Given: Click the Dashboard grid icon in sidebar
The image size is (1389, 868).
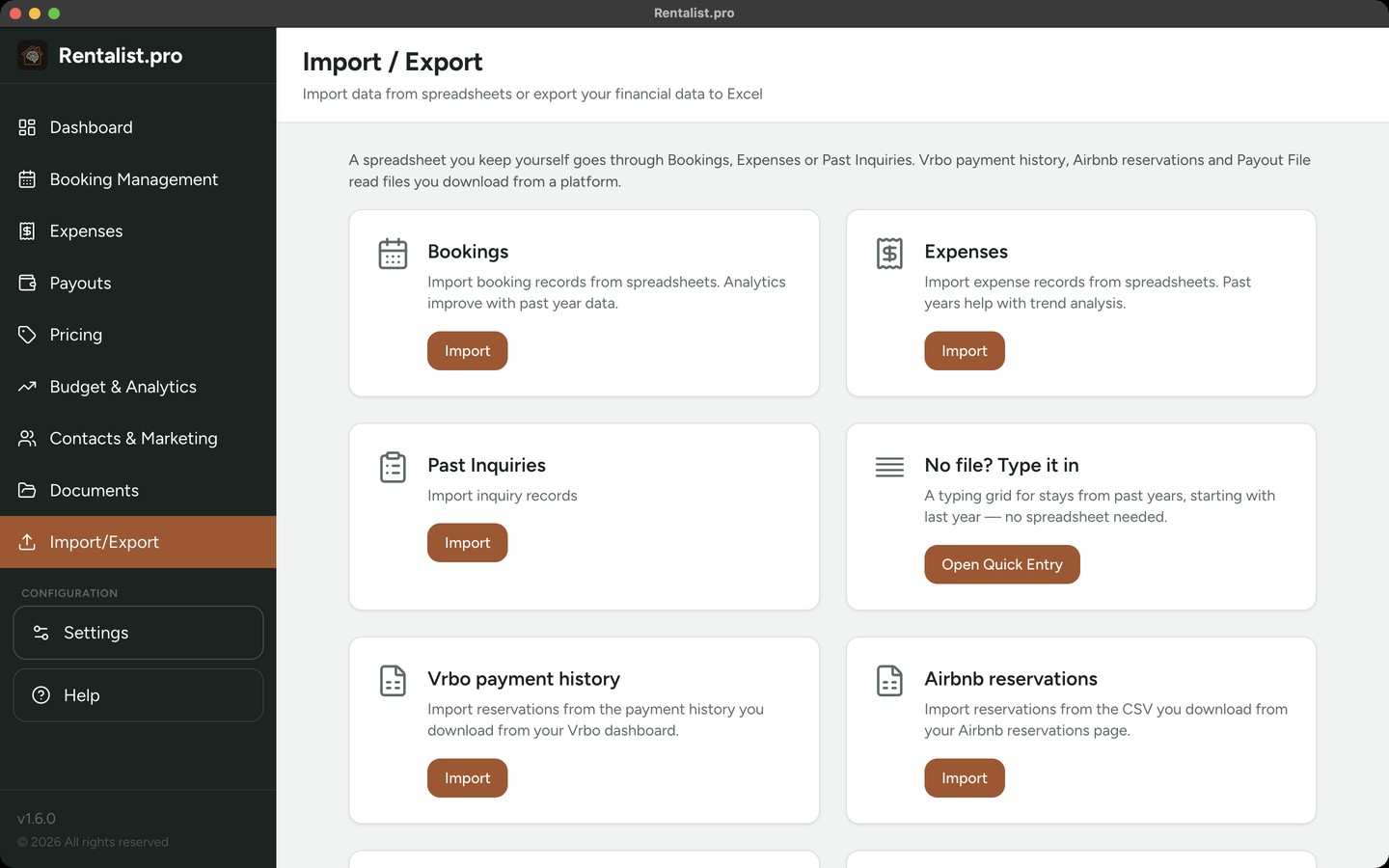Looking at the screenshot, I should 27,127.
